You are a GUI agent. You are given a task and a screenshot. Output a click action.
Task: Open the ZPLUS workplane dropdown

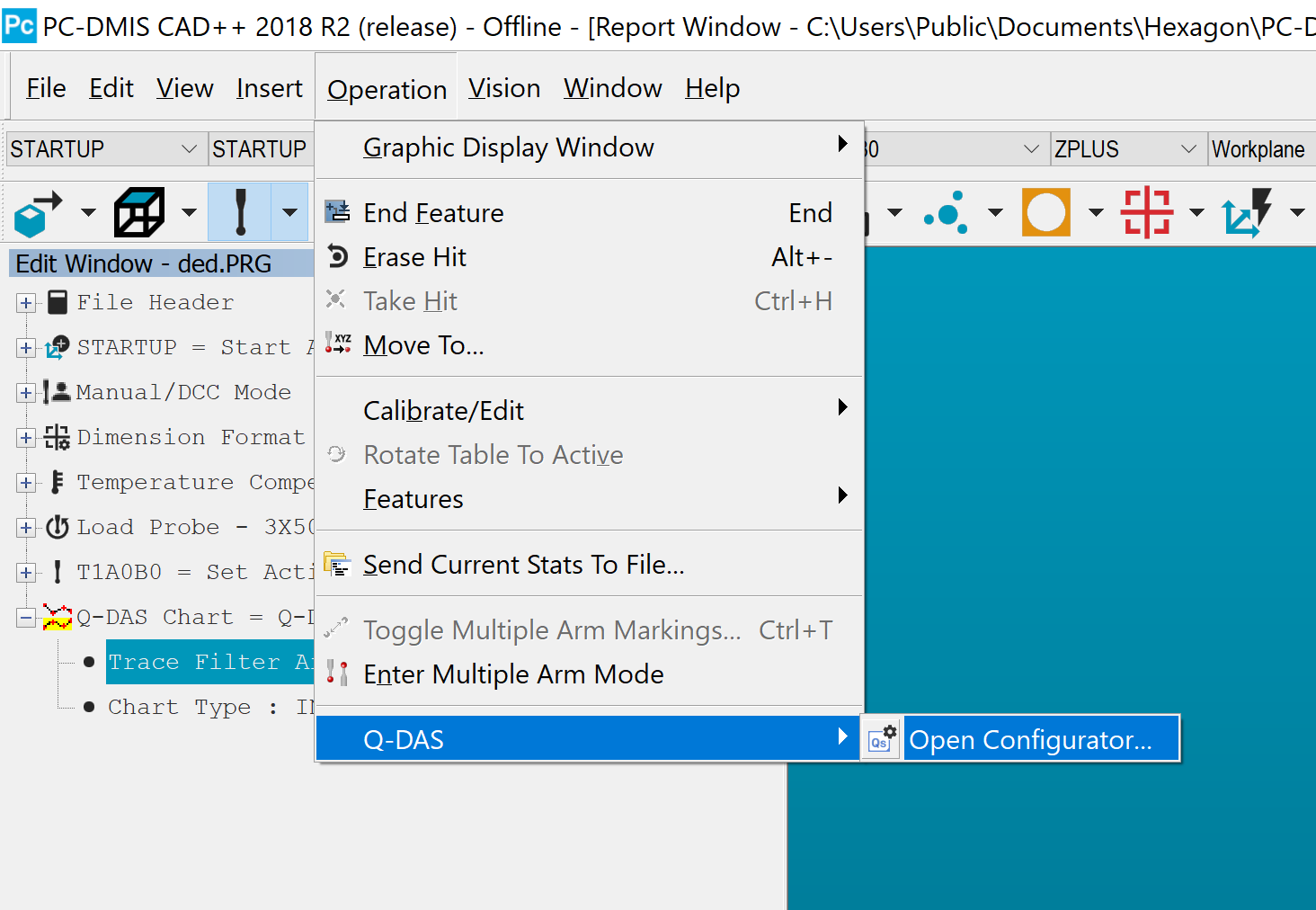pyautogui.click(x=1188, y=148)
